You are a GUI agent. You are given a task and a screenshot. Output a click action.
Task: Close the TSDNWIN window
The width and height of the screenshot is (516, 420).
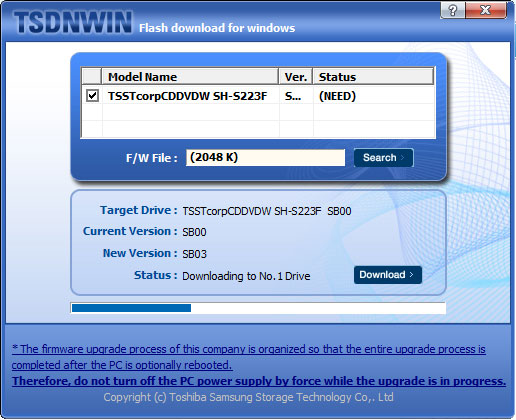pos(486,10)
